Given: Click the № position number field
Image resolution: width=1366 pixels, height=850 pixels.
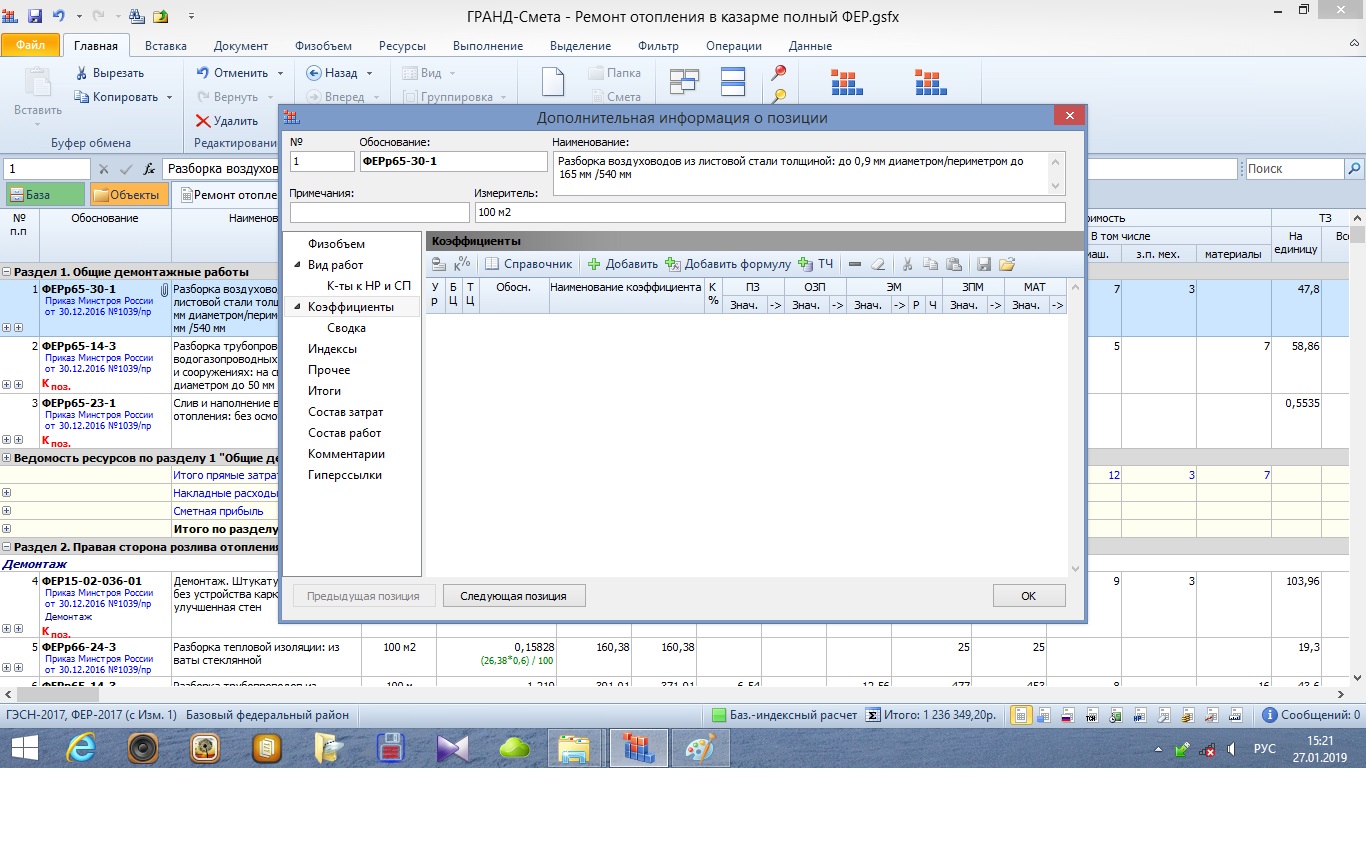Looking at the screenshot, I should [322, 161].
